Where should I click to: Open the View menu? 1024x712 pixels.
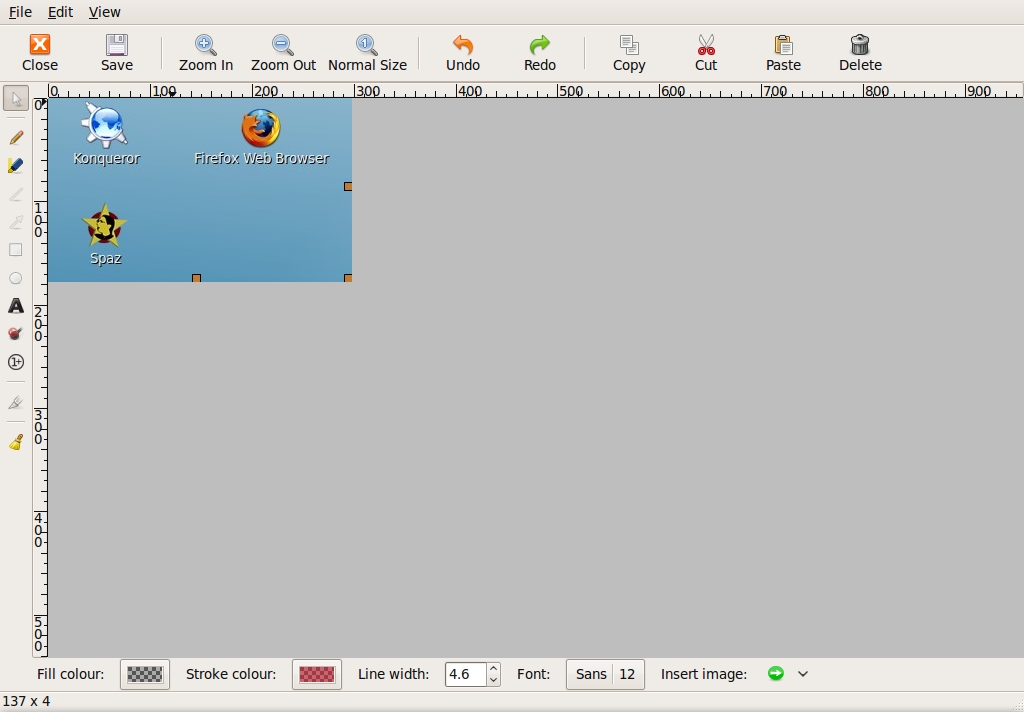(104, 12)
